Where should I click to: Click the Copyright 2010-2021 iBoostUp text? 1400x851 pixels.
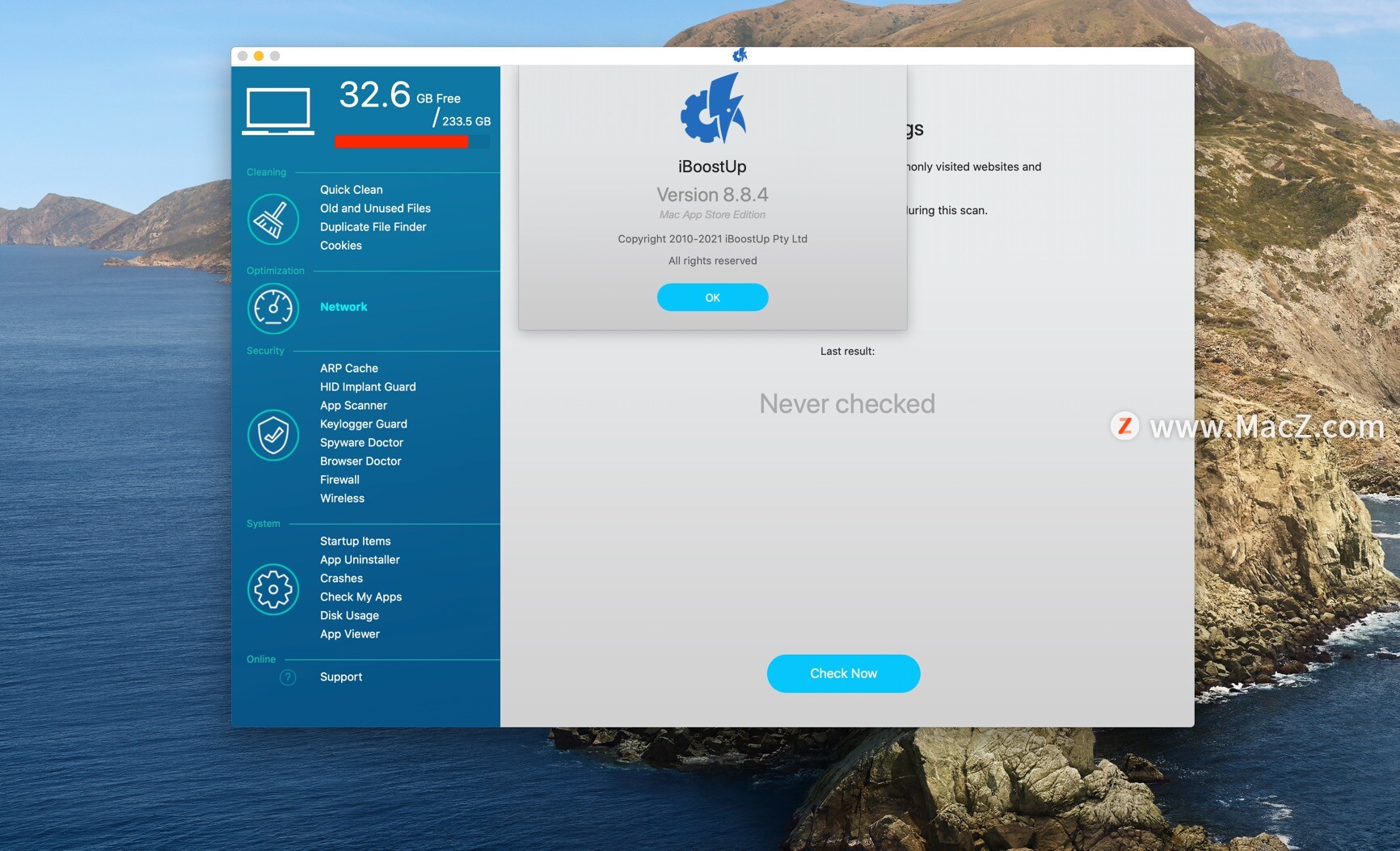pyautogui.click(x=712, y=239)
